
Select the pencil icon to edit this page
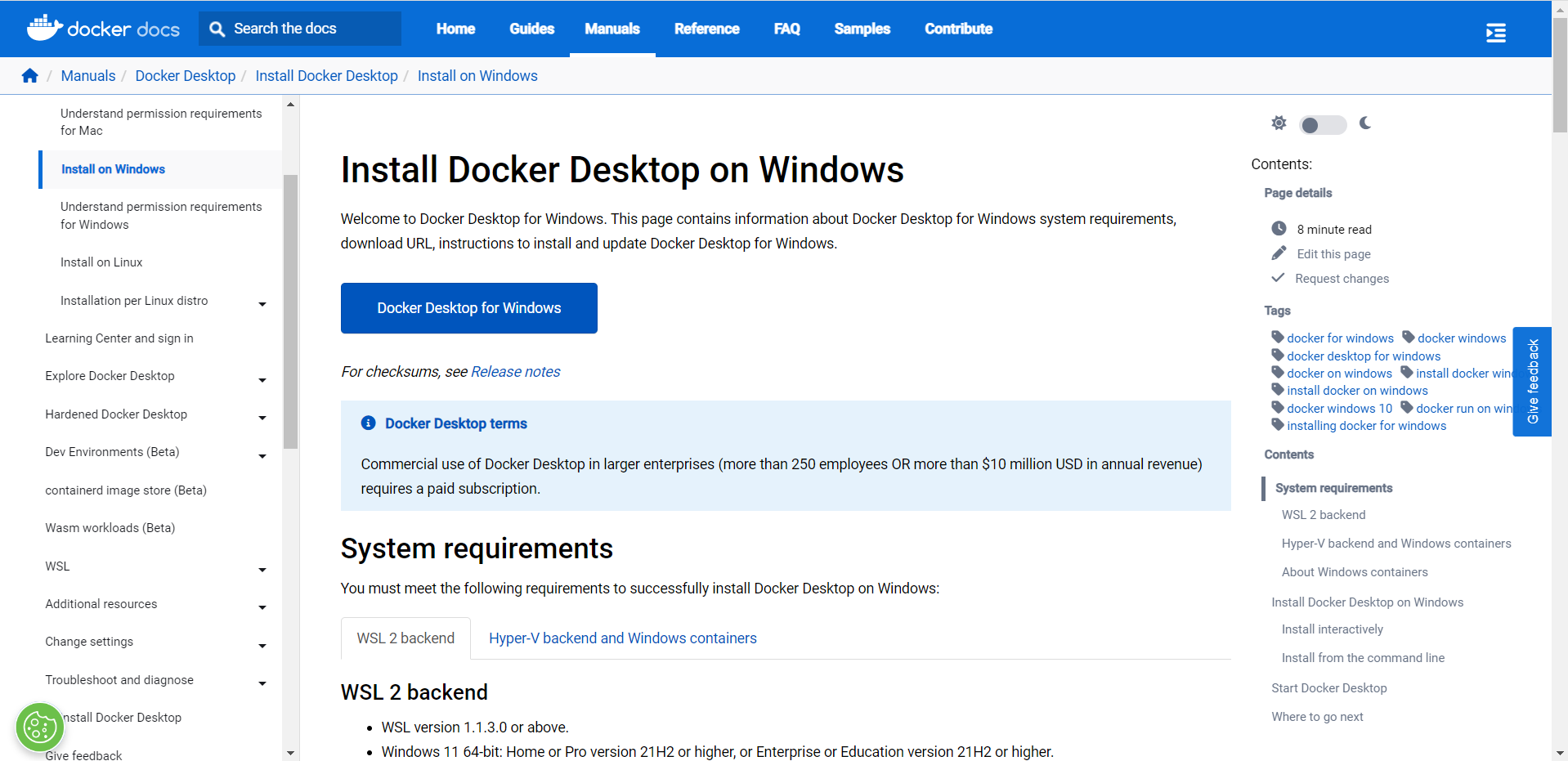[x=1279, y=253]
